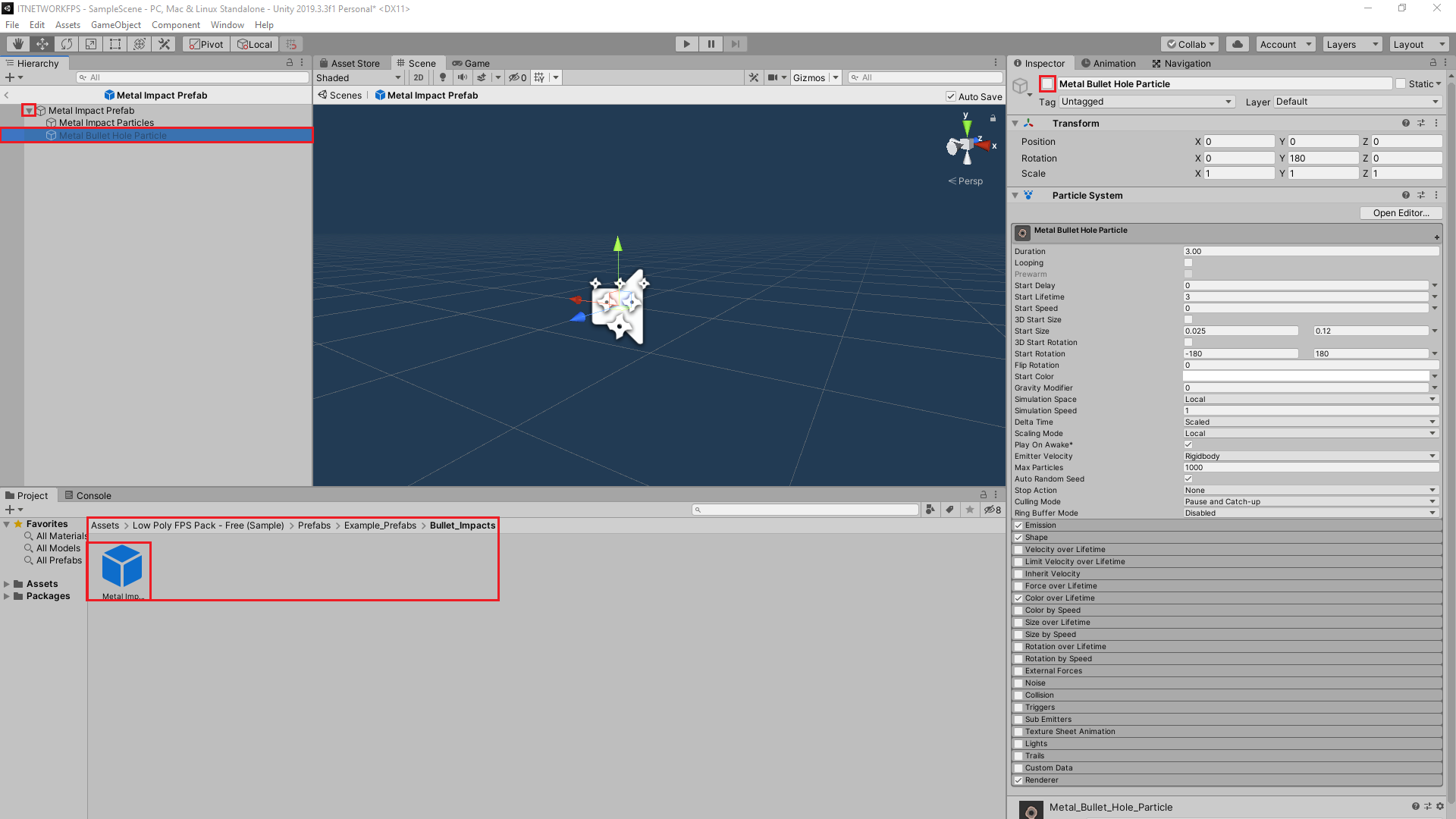Uncheck Auto Save in the Scene view
The height and width of the screenshot is (819, 1456).
[950, 96]
